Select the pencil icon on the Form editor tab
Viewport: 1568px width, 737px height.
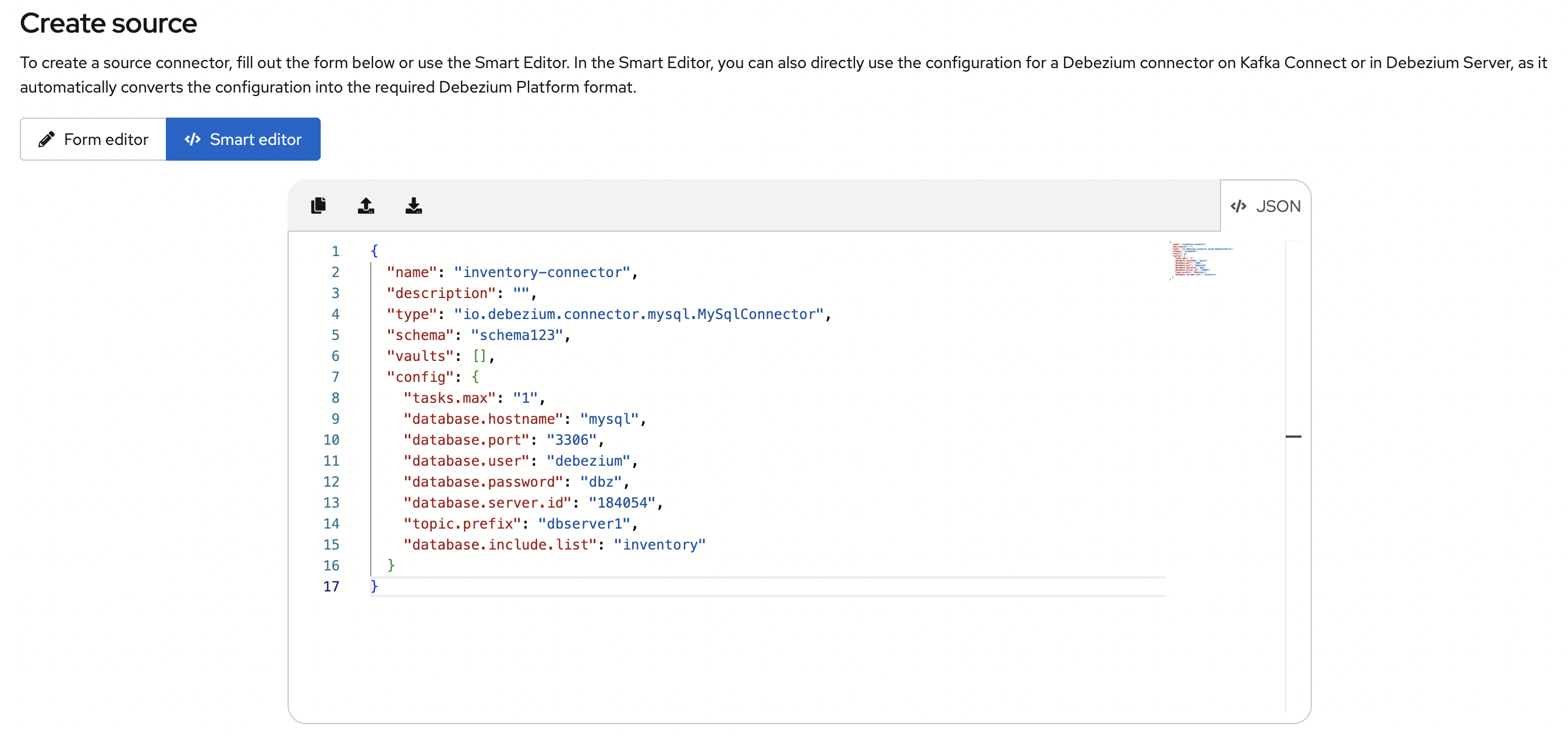[47, 139]
